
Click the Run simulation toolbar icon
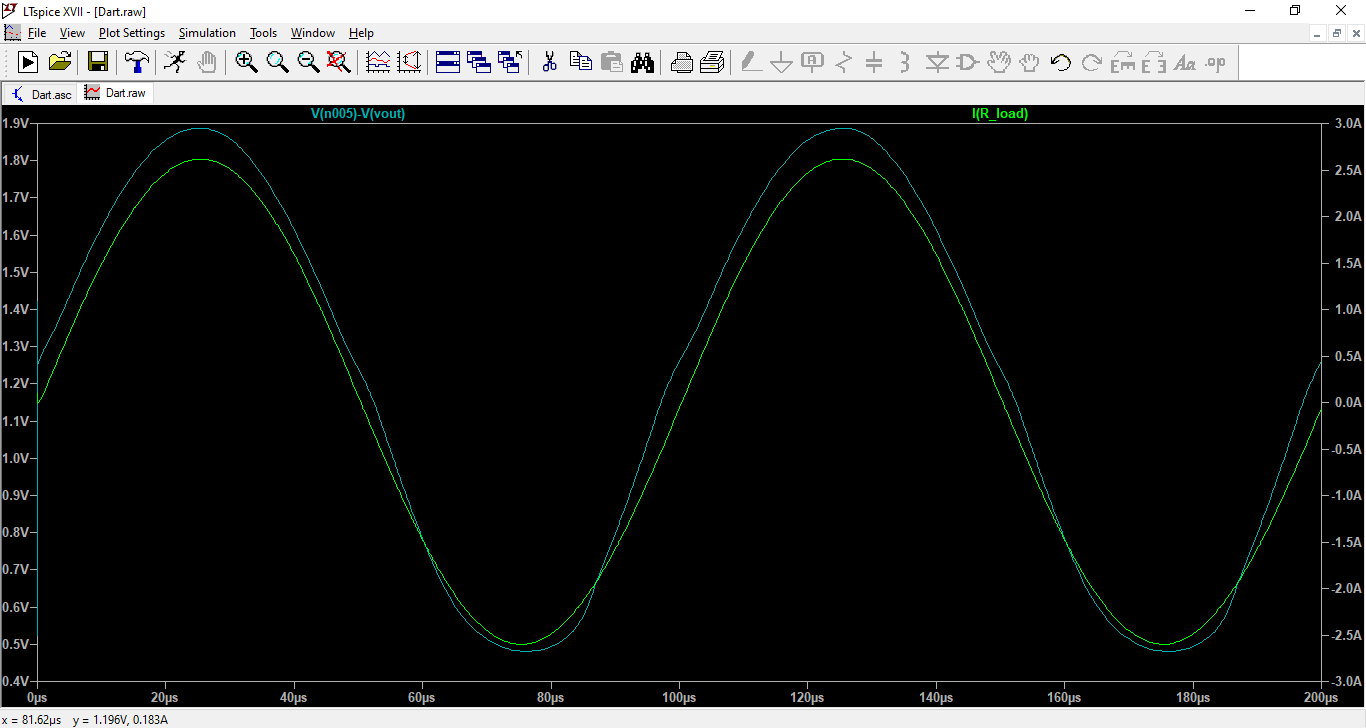28,62
